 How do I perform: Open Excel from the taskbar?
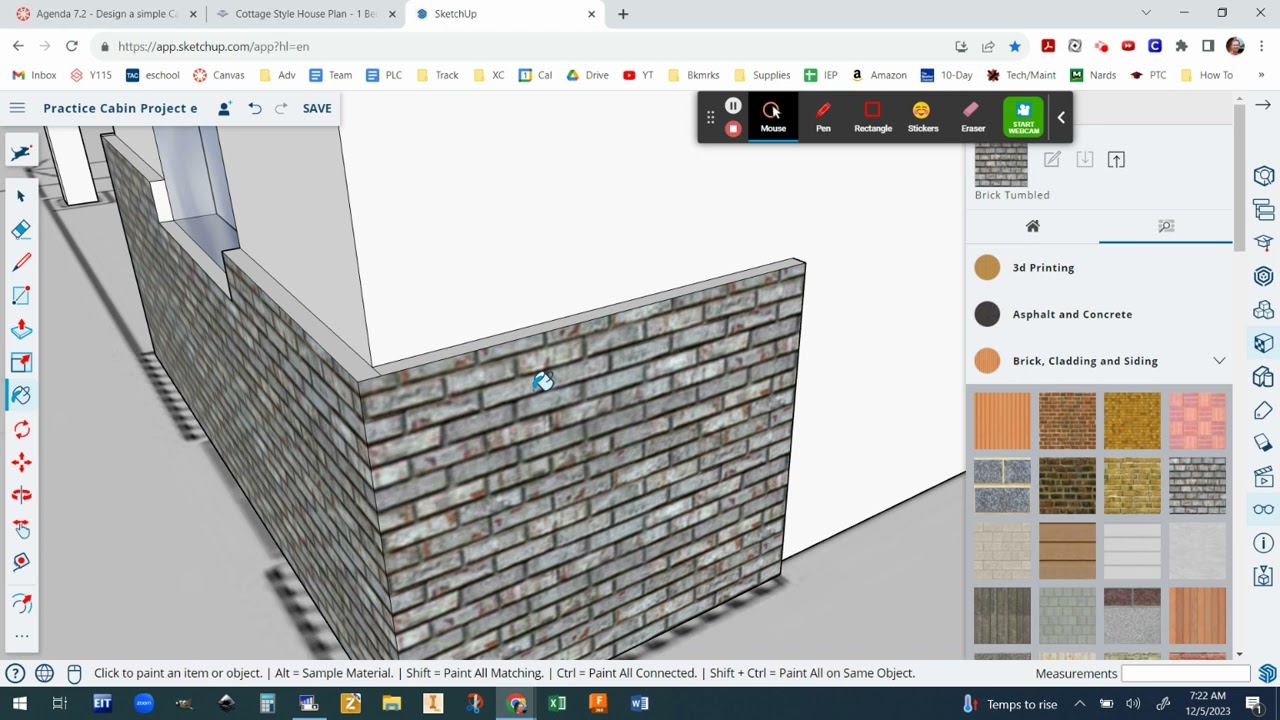(x=557, y=703)
